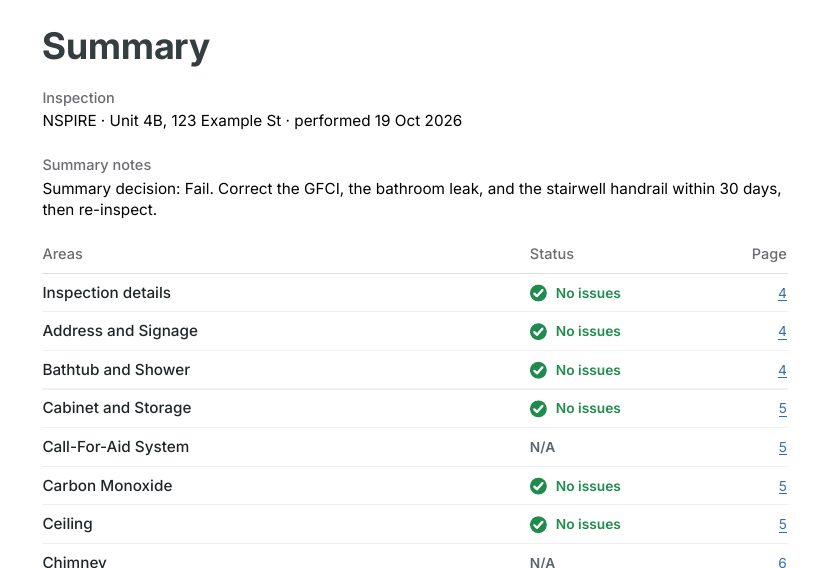Open page 4 link for Bathtub and Shower
The image size is (820, 568).
click(x=782, y=370)
